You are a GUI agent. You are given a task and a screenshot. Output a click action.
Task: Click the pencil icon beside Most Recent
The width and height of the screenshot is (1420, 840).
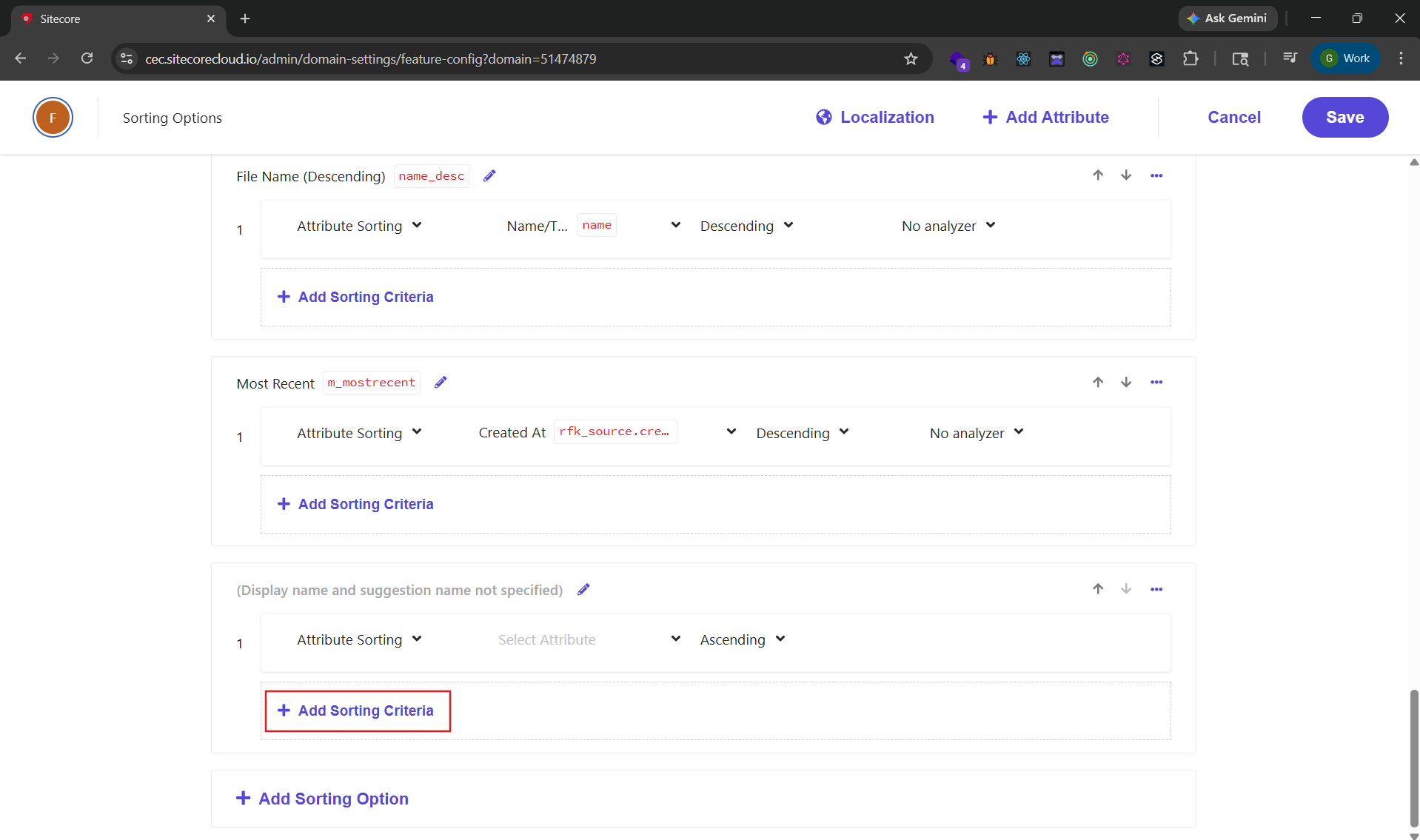pos(441,383)
